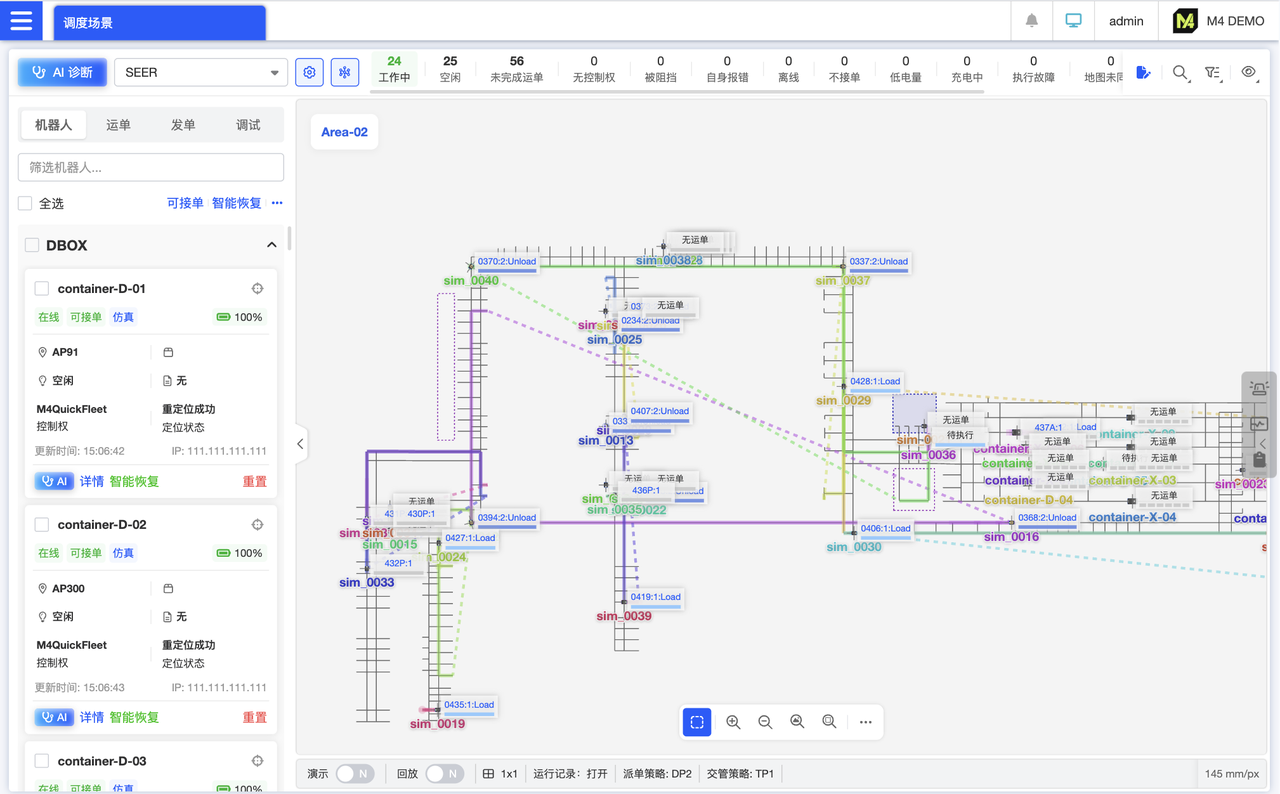Click the zoom in magnifier on map toolbar
The height and width of the screenshot is (794, 1280).
[733, 722]
